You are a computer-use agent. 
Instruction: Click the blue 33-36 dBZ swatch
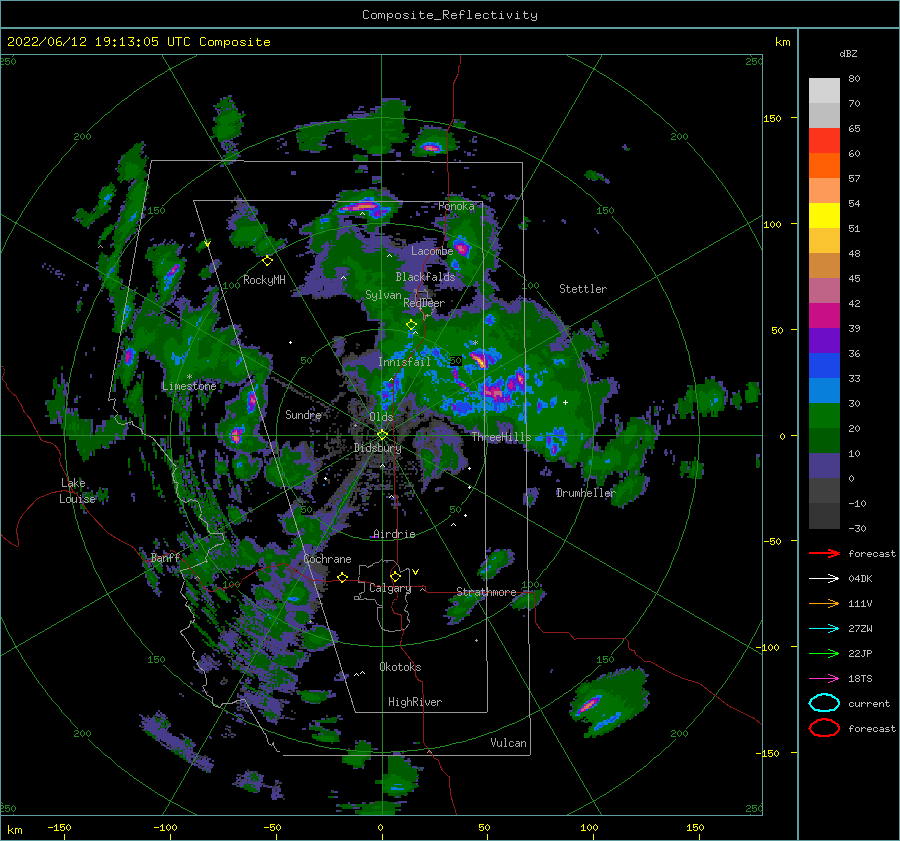(x=824, y=366)
